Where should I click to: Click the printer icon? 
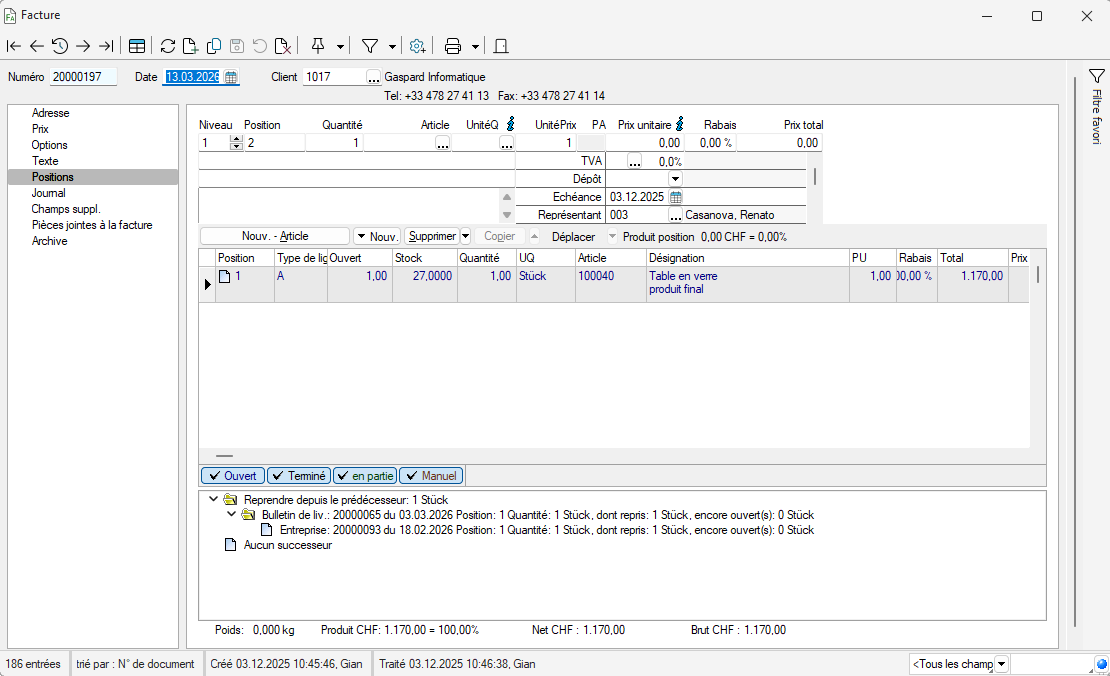click(x=452, y=46)
